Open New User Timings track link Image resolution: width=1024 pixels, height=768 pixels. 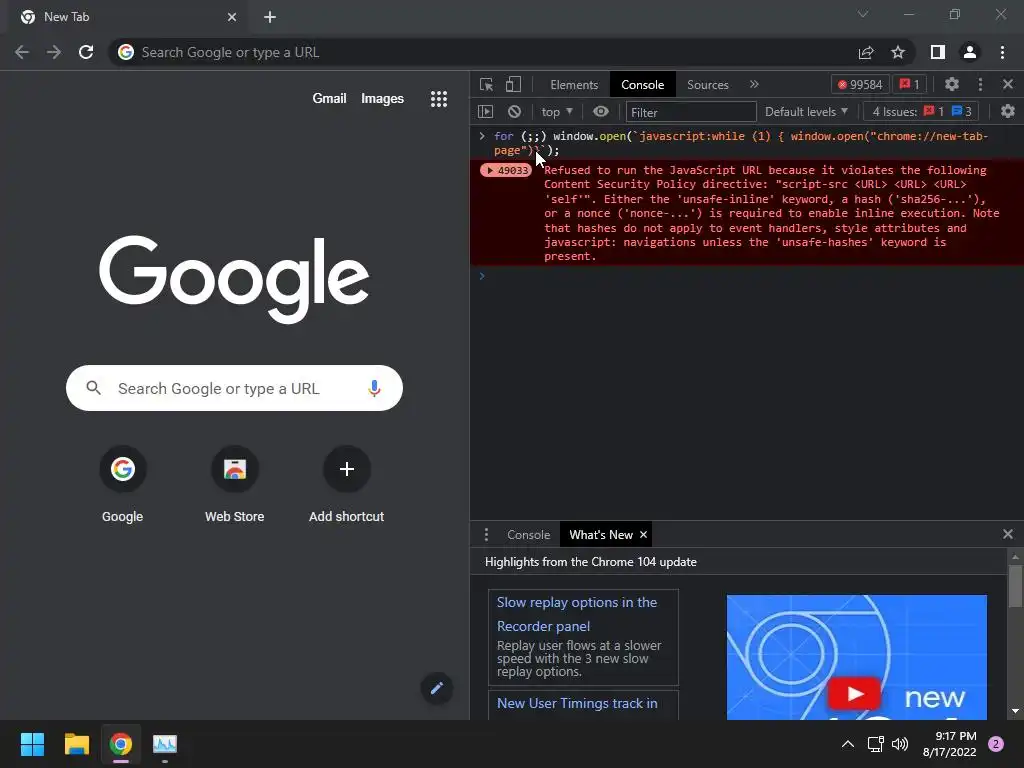577,703
